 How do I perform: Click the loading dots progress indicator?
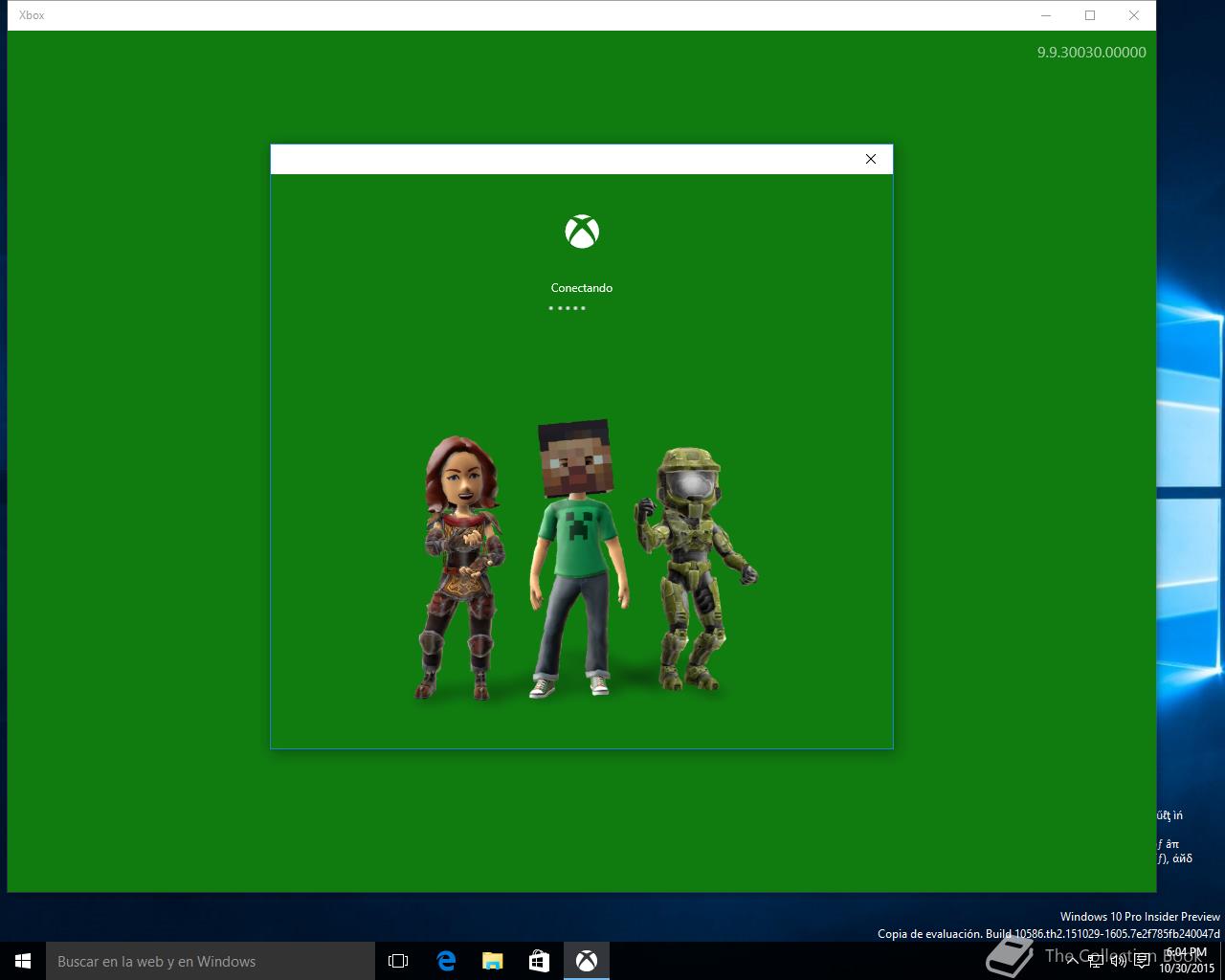[567, 308]
